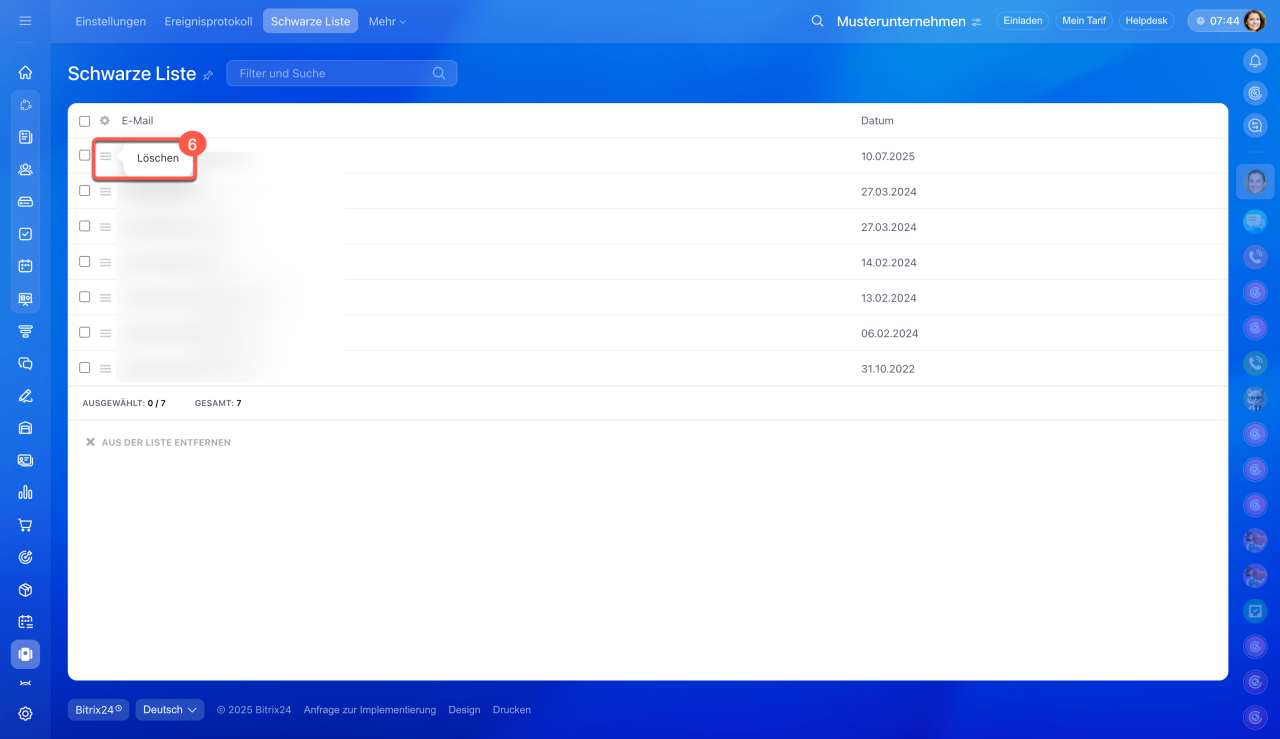Open the shopping cart icon in left sidebar
Image resolution: width=1280 pixels, height=739 pixels.
25,525
